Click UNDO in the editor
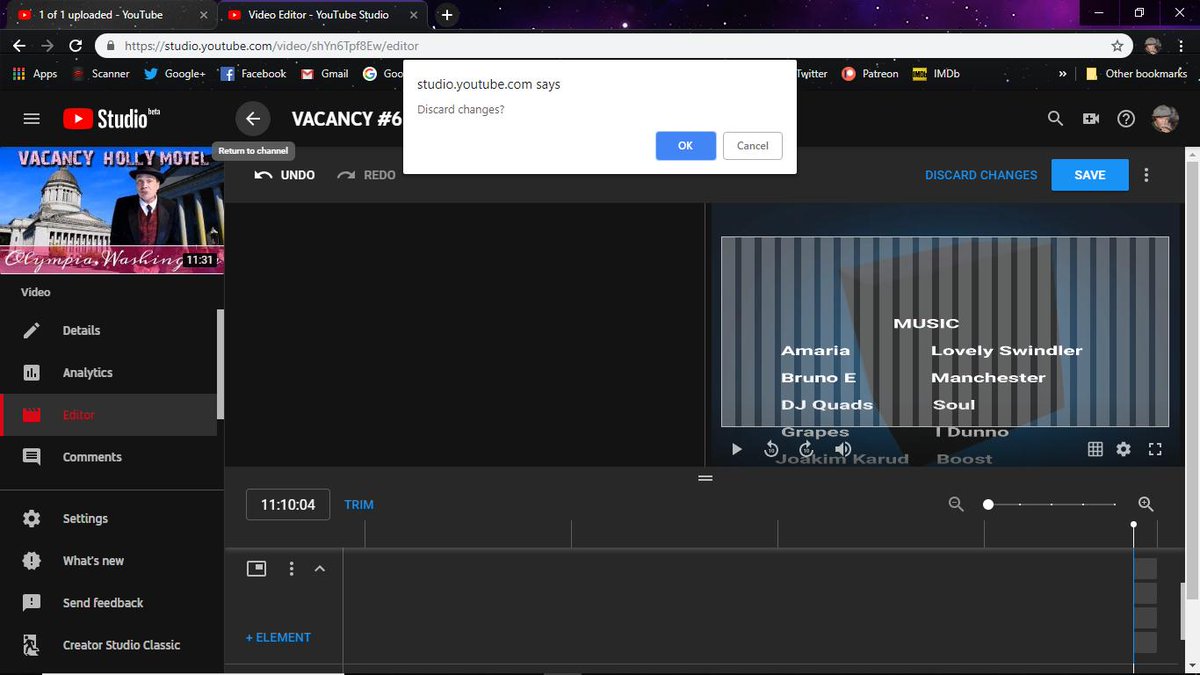Viewport: 1200px width, 675px height. (x=285, y=175)
